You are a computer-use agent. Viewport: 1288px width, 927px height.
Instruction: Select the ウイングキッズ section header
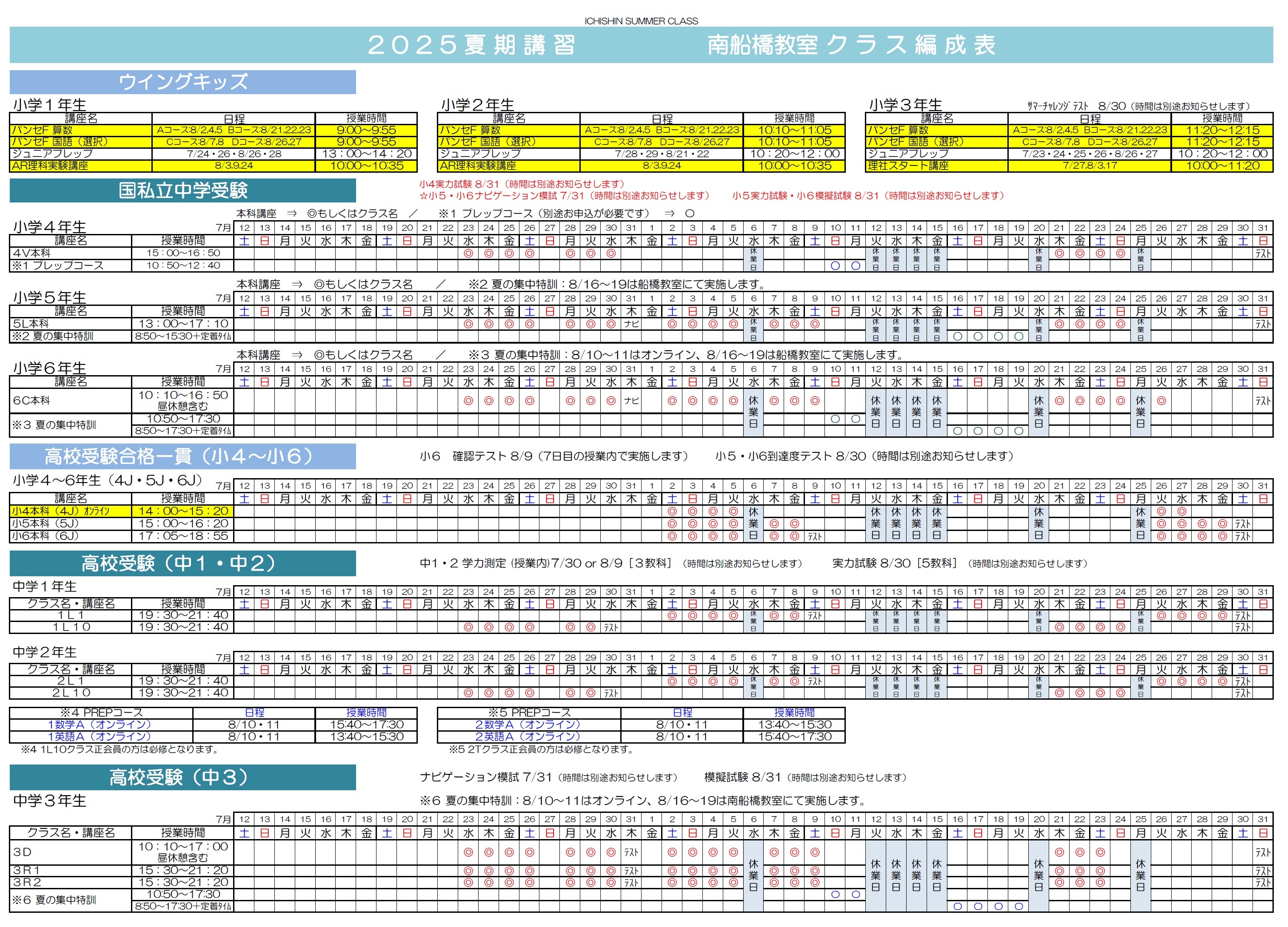click(x=183, y=82)
